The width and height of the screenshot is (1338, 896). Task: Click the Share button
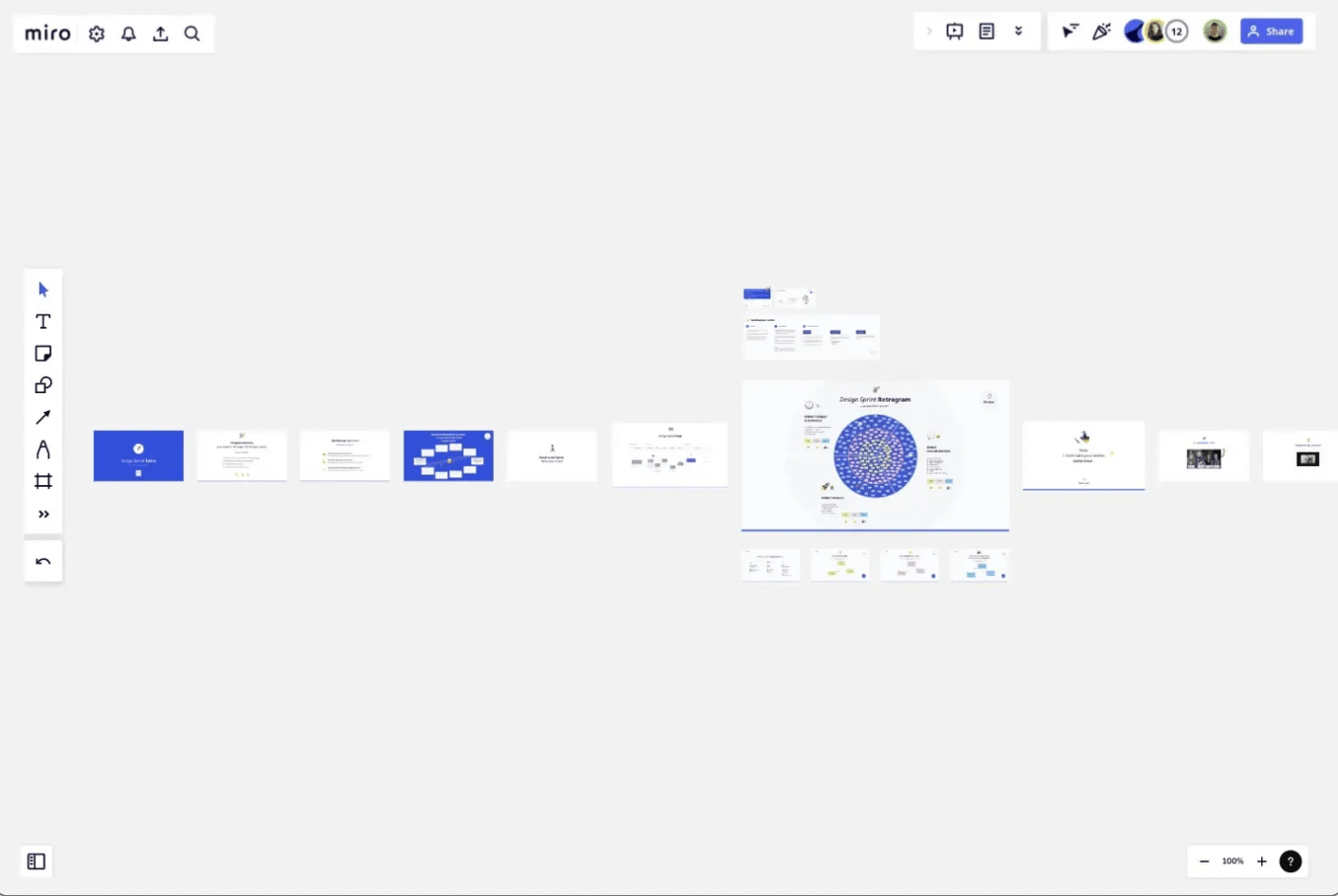(1272, 31)
